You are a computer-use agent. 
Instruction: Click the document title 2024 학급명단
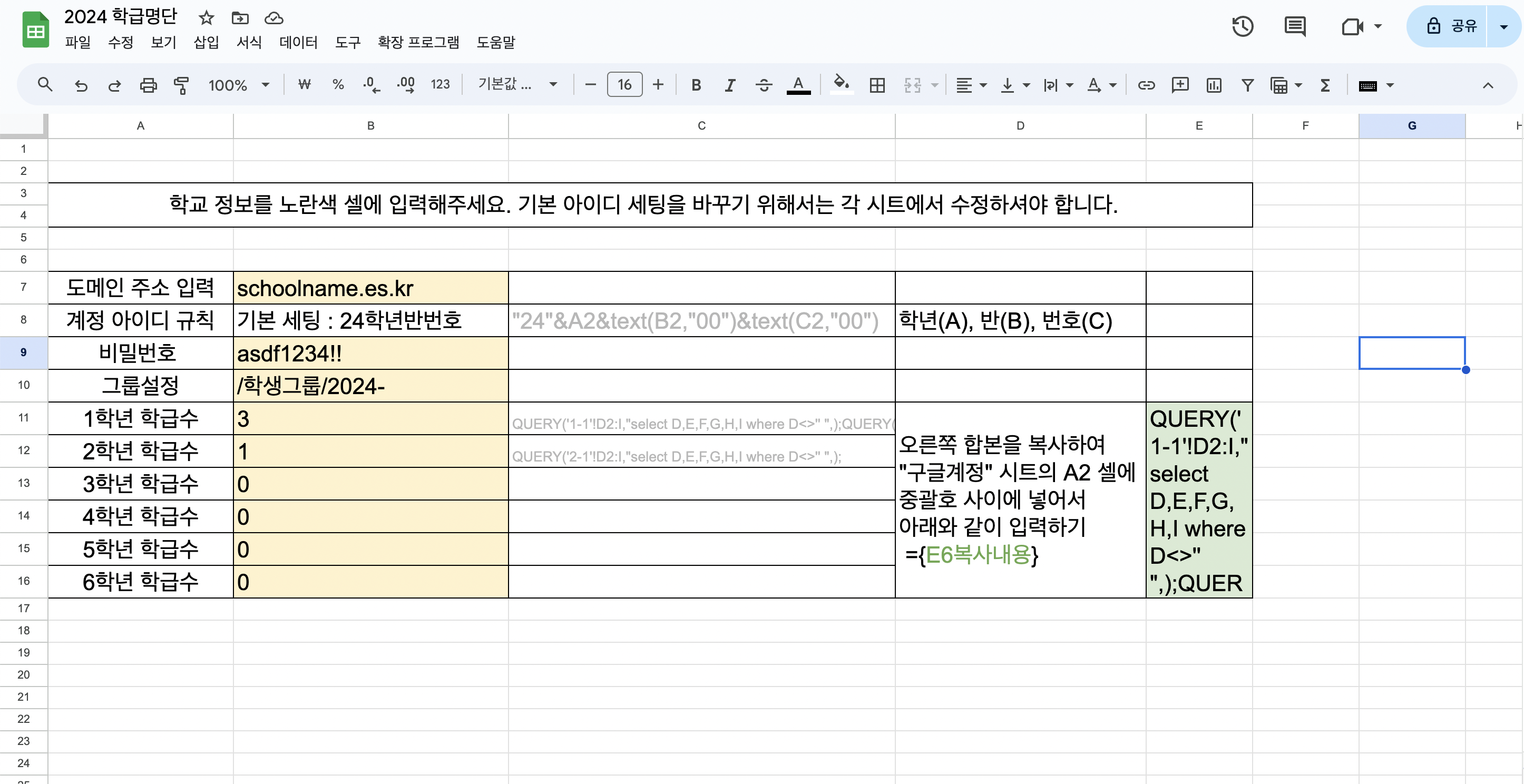coord(121,16)
